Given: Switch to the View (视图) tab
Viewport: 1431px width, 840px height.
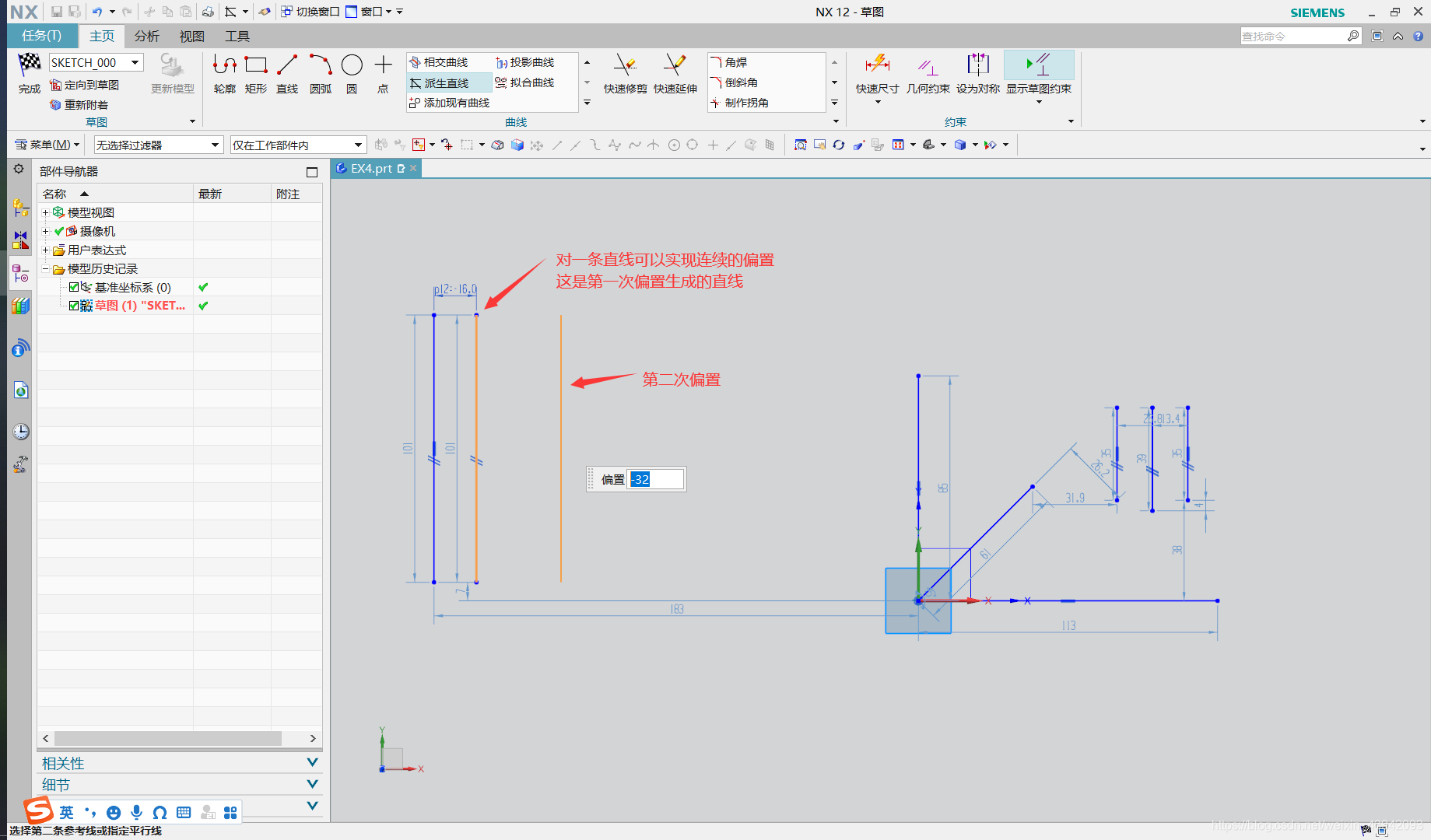Looking at the screenshot, I should (192, 36).
